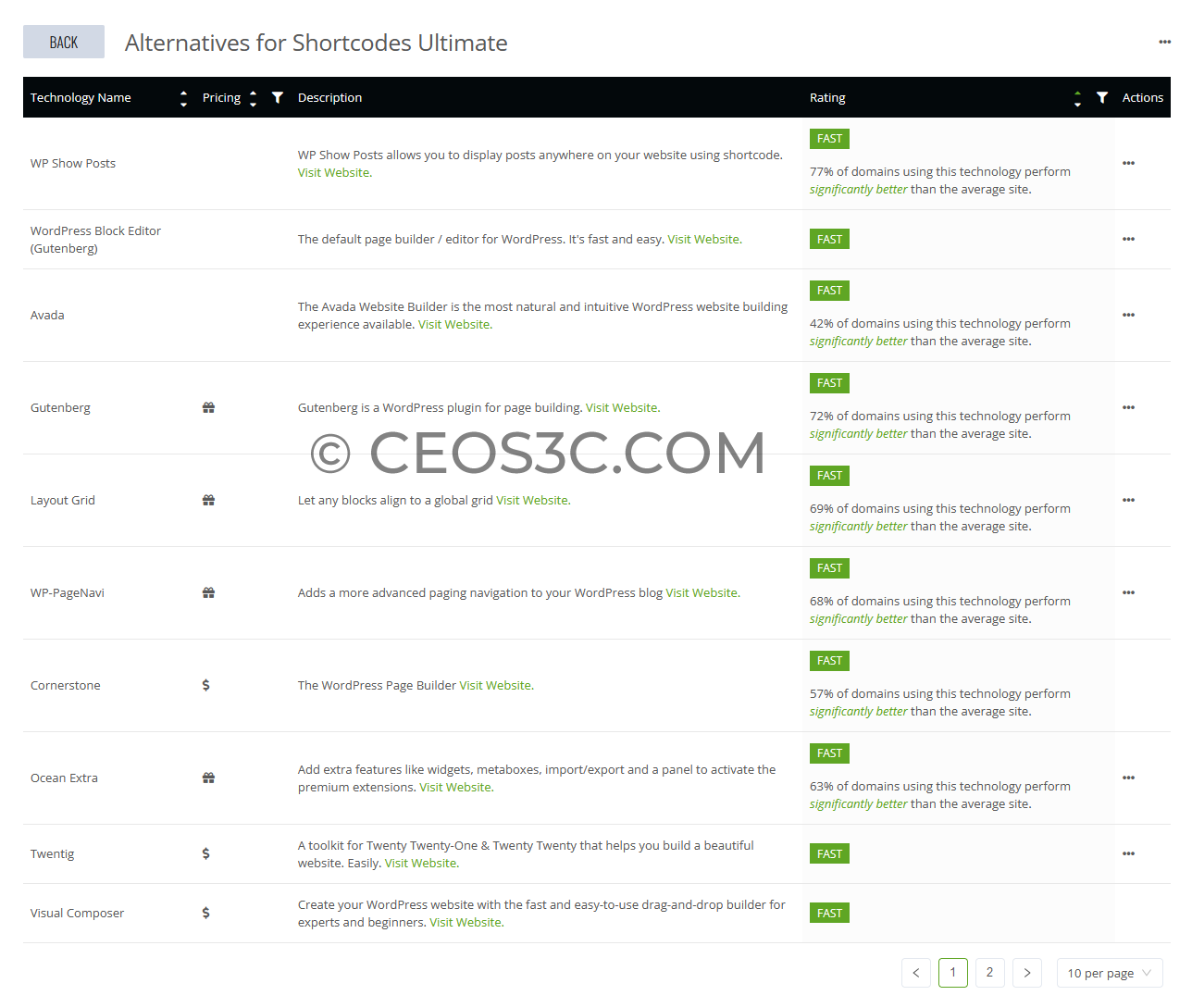Click the paid dollar icon for Twentig
This screenshot has height=1008, width=1192.
tap(205, 853)
